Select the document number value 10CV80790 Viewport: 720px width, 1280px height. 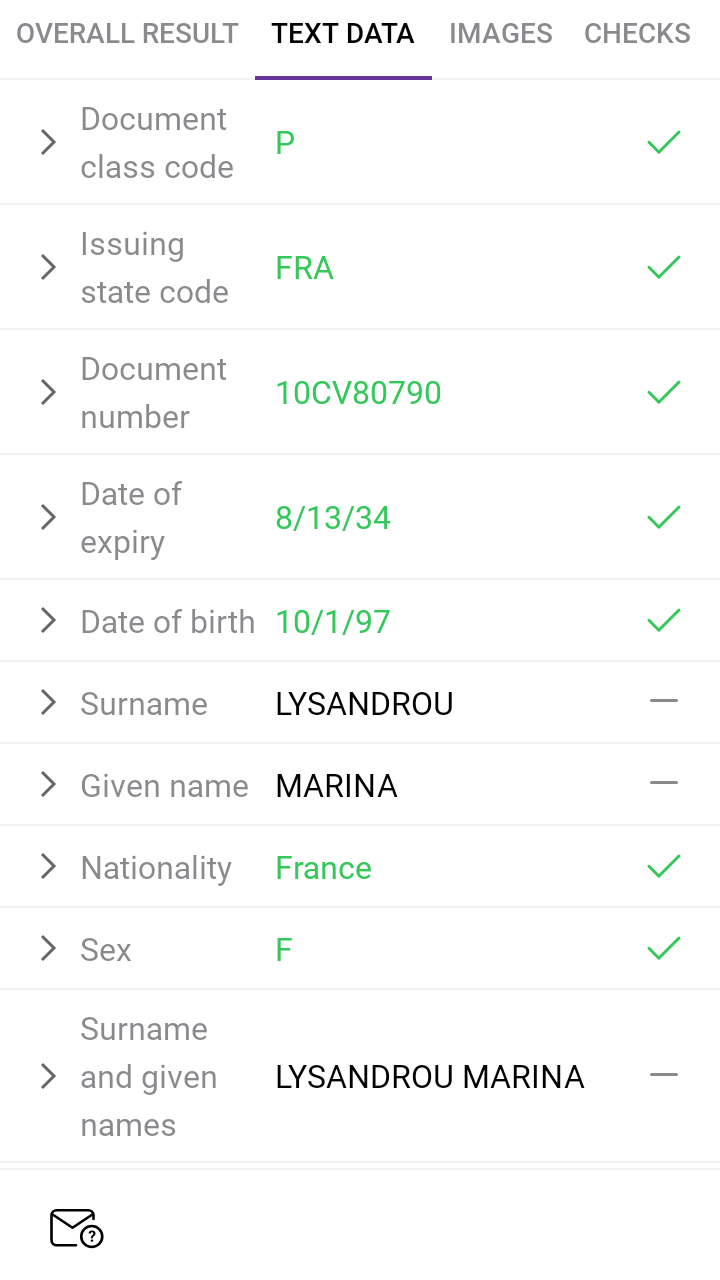pos(358,394)
